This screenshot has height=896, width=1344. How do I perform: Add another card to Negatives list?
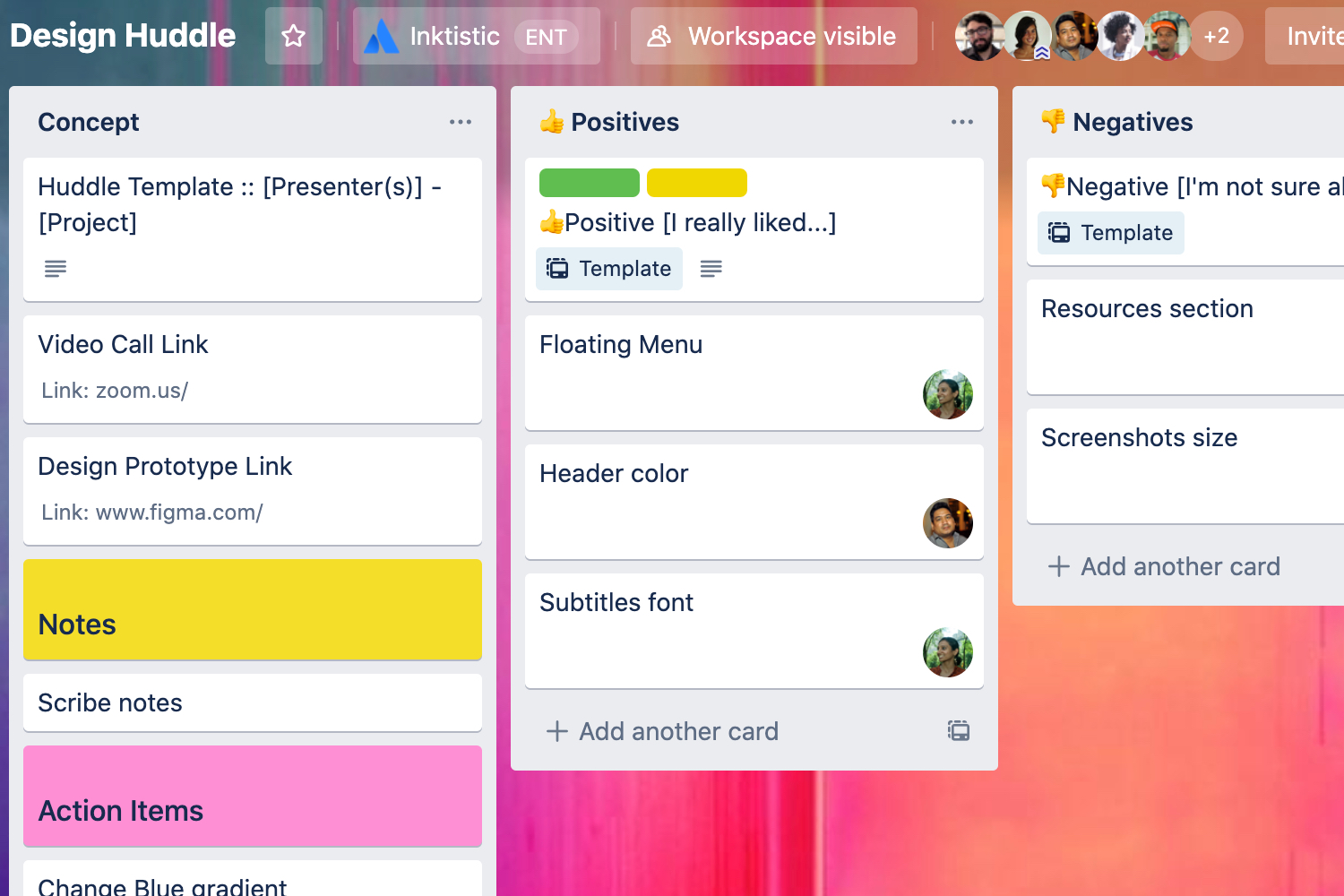[x=1165, y=566]
